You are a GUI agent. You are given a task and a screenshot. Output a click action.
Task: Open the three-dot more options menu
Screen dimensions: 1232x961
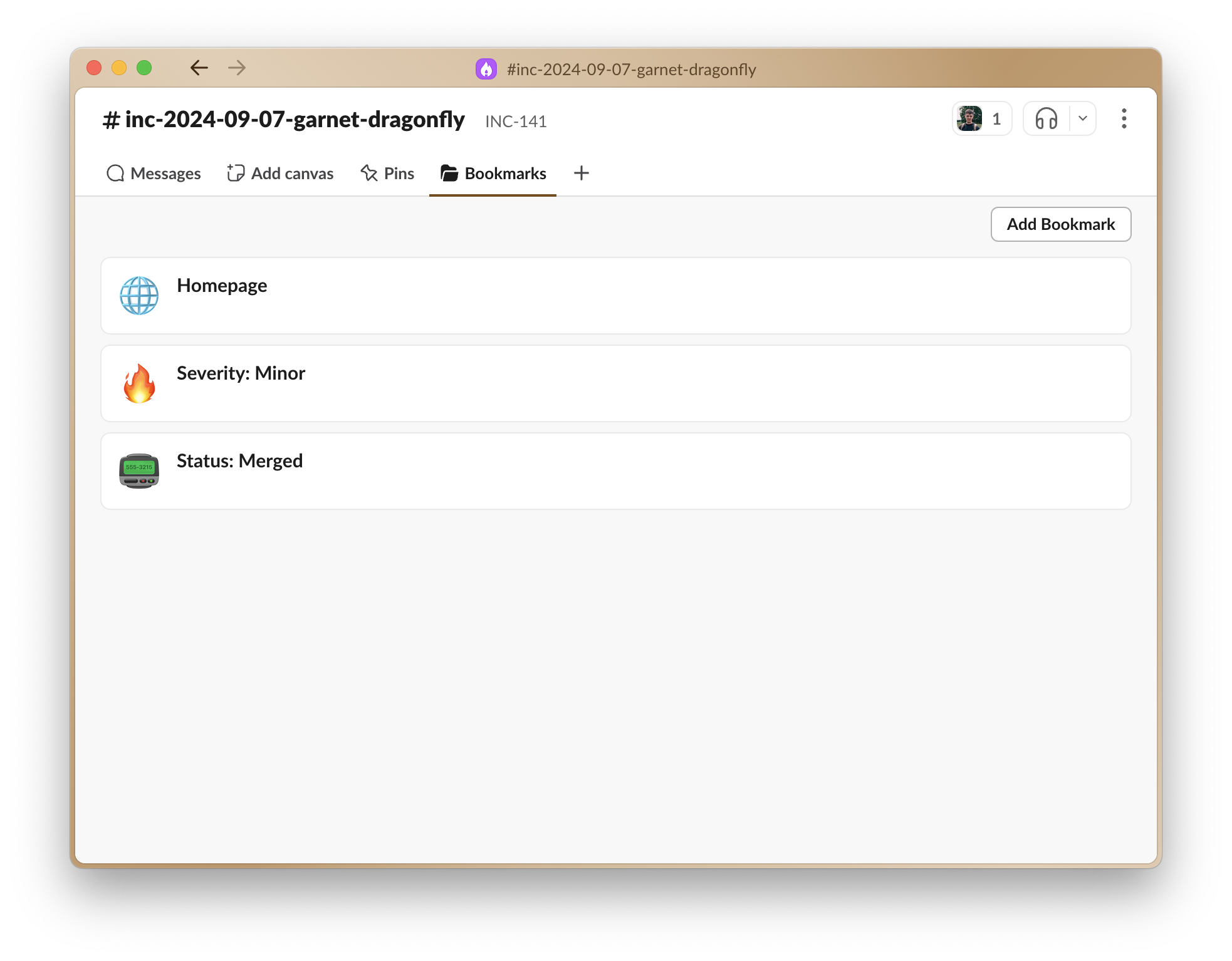pos(1124,118)
